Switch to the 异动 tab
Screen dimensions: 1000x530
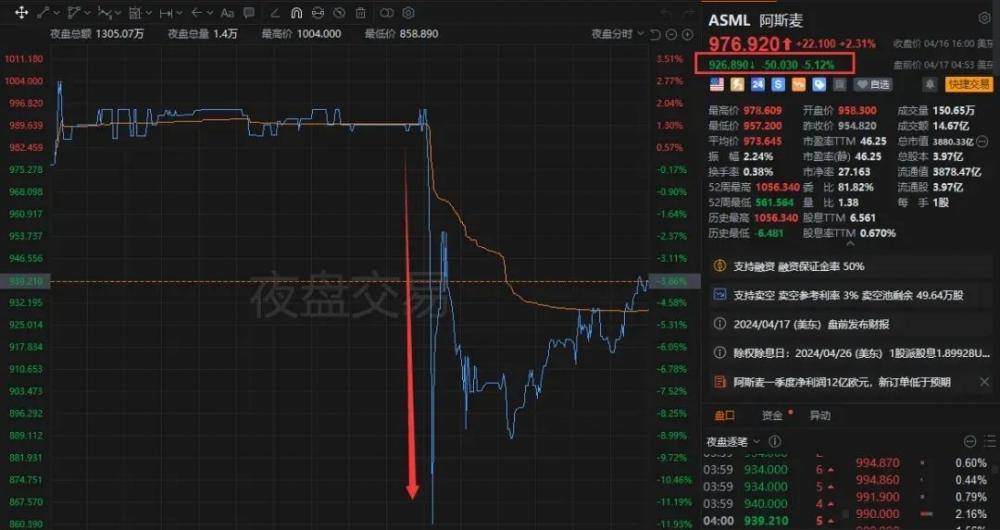tap(820, 416)
